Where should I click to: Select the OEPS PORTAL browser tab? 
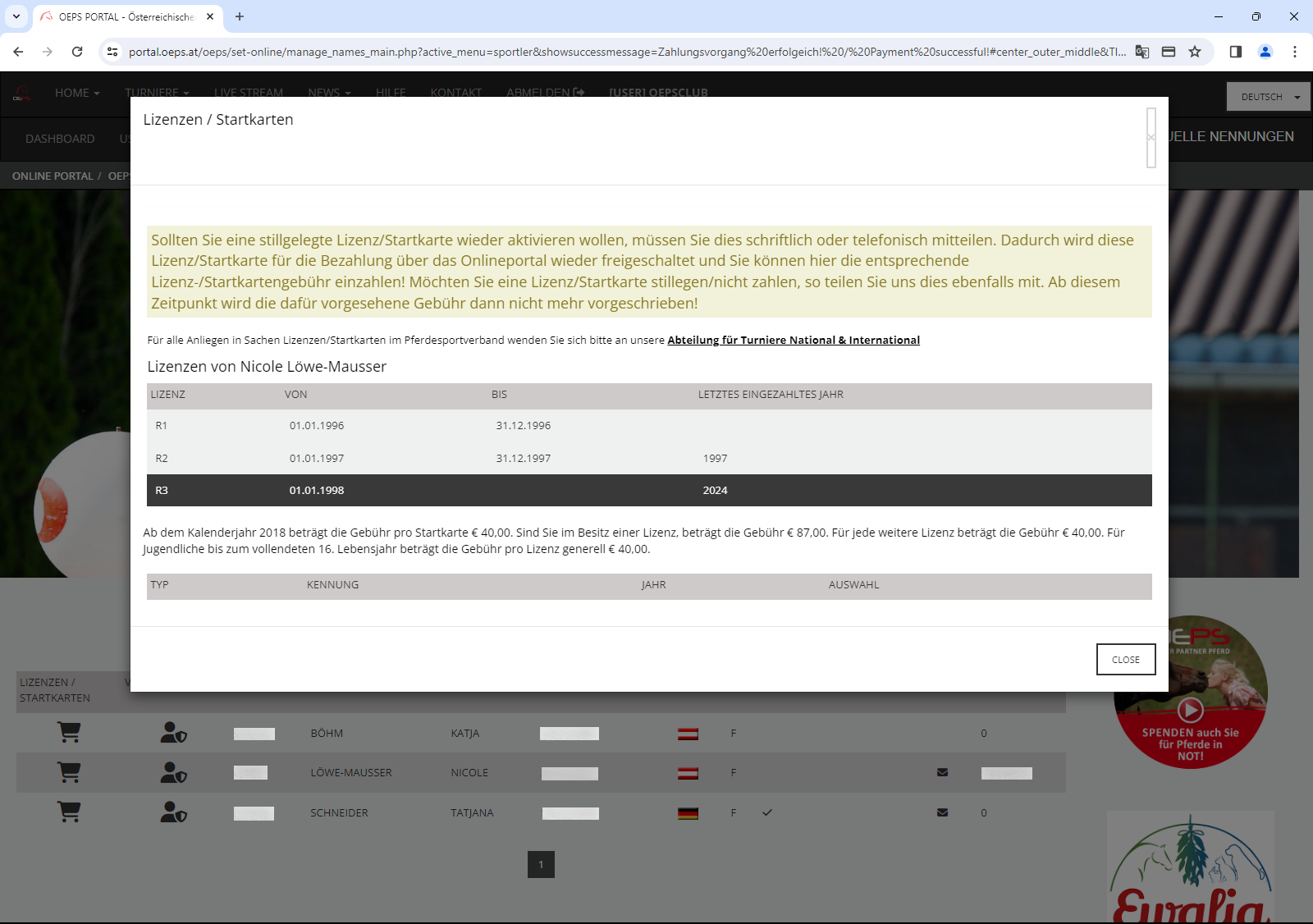(127, 16)
